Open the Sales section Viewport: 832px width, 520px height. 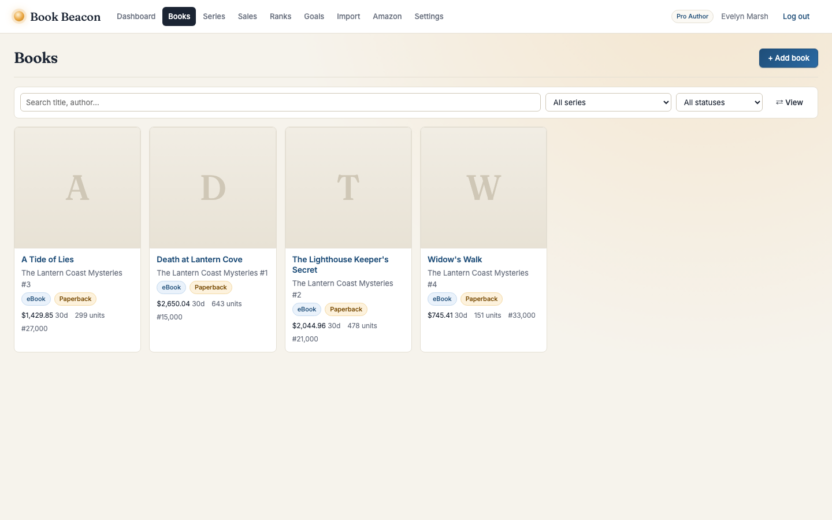tap(247, 16)
